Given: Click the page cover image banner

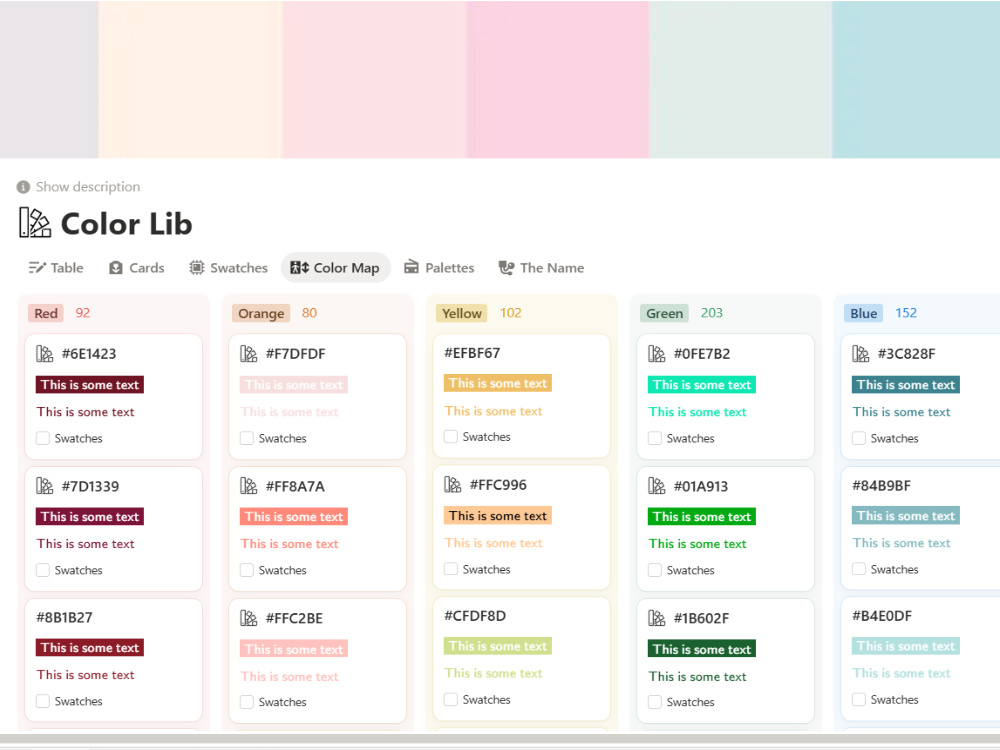Looking at the screenshot, I should click(500, 79).
